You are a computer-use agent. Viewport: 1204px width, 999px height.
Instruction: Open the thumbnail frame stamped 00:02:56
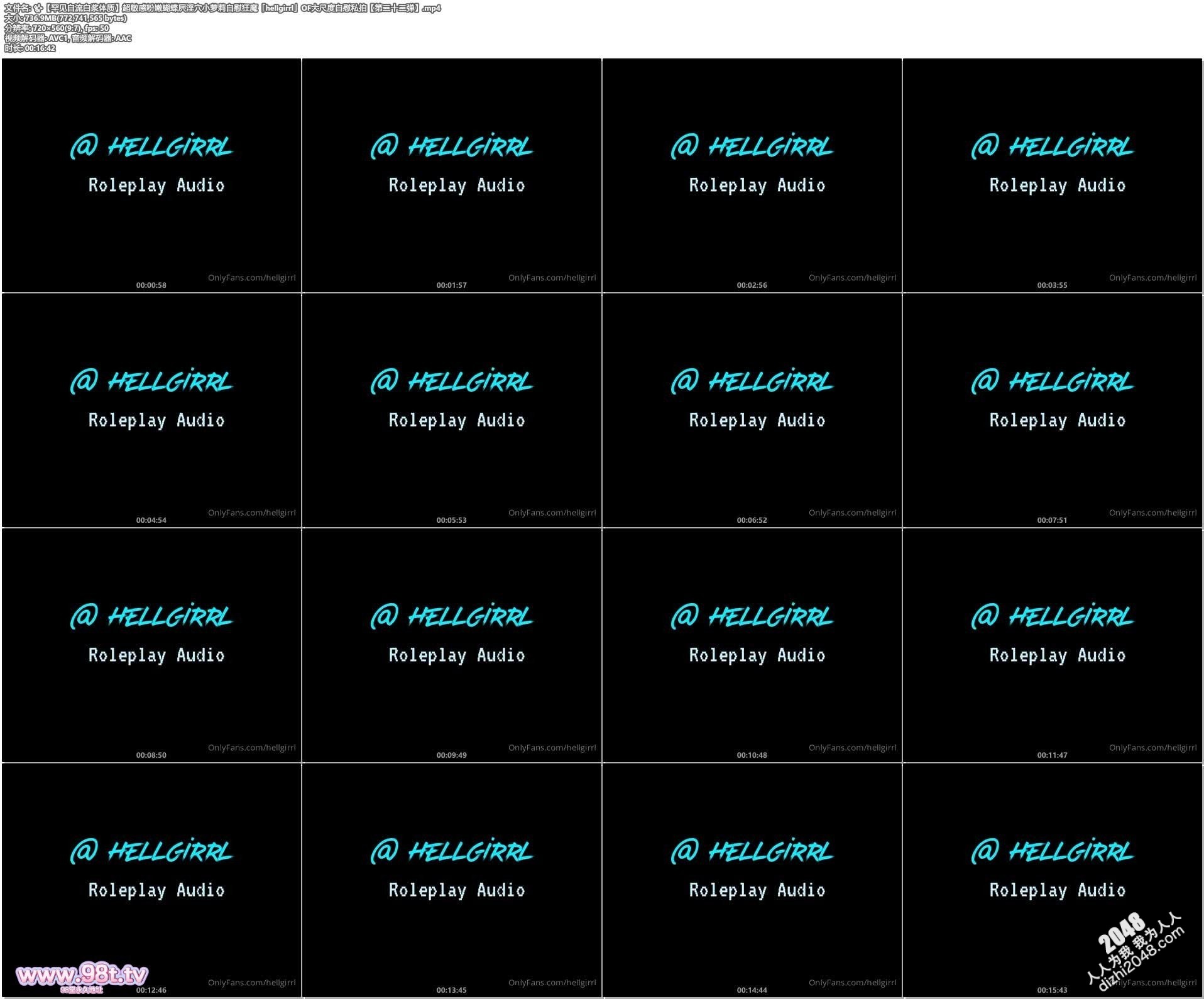(x=752, y=175)
